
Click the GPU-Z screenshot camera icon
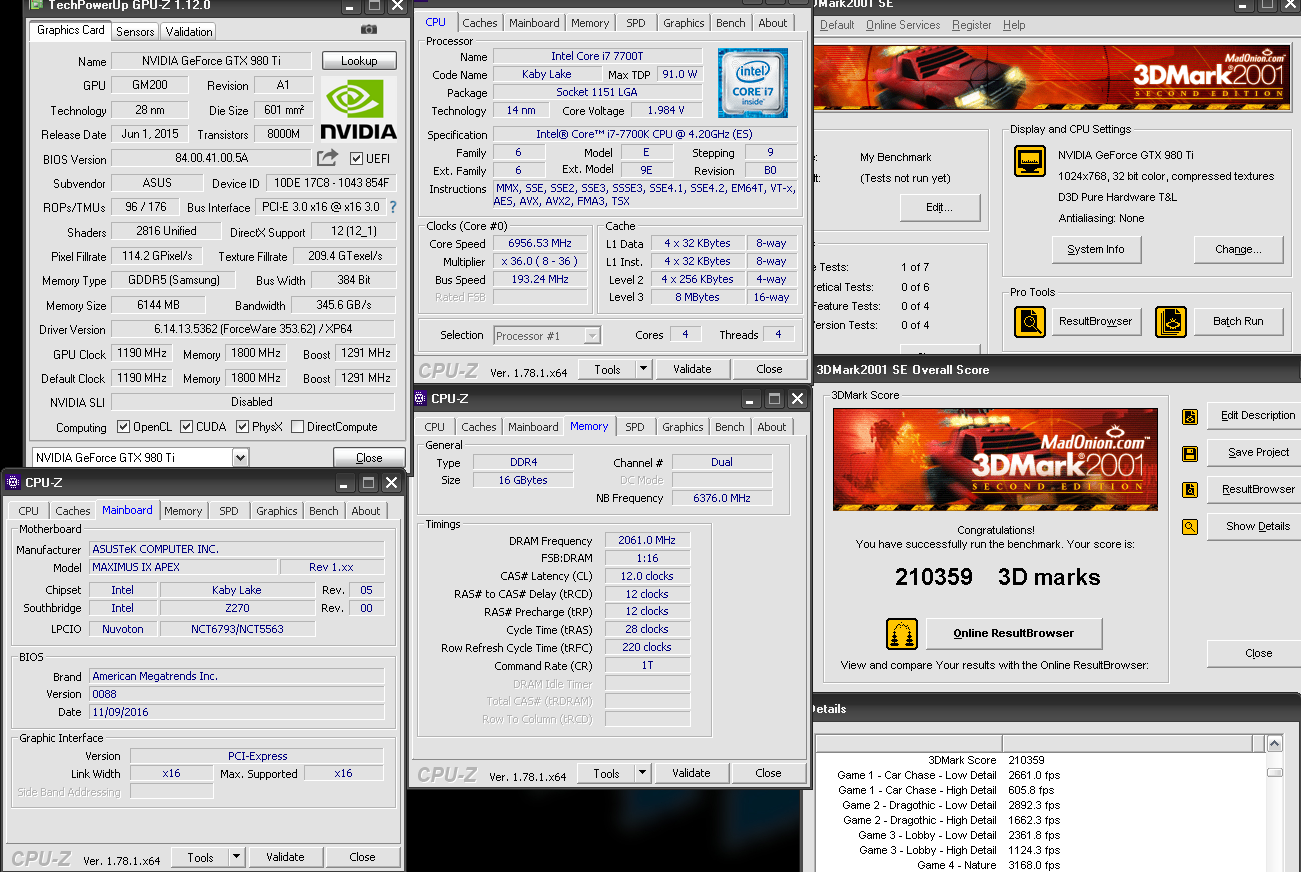[x=369, y=30]
